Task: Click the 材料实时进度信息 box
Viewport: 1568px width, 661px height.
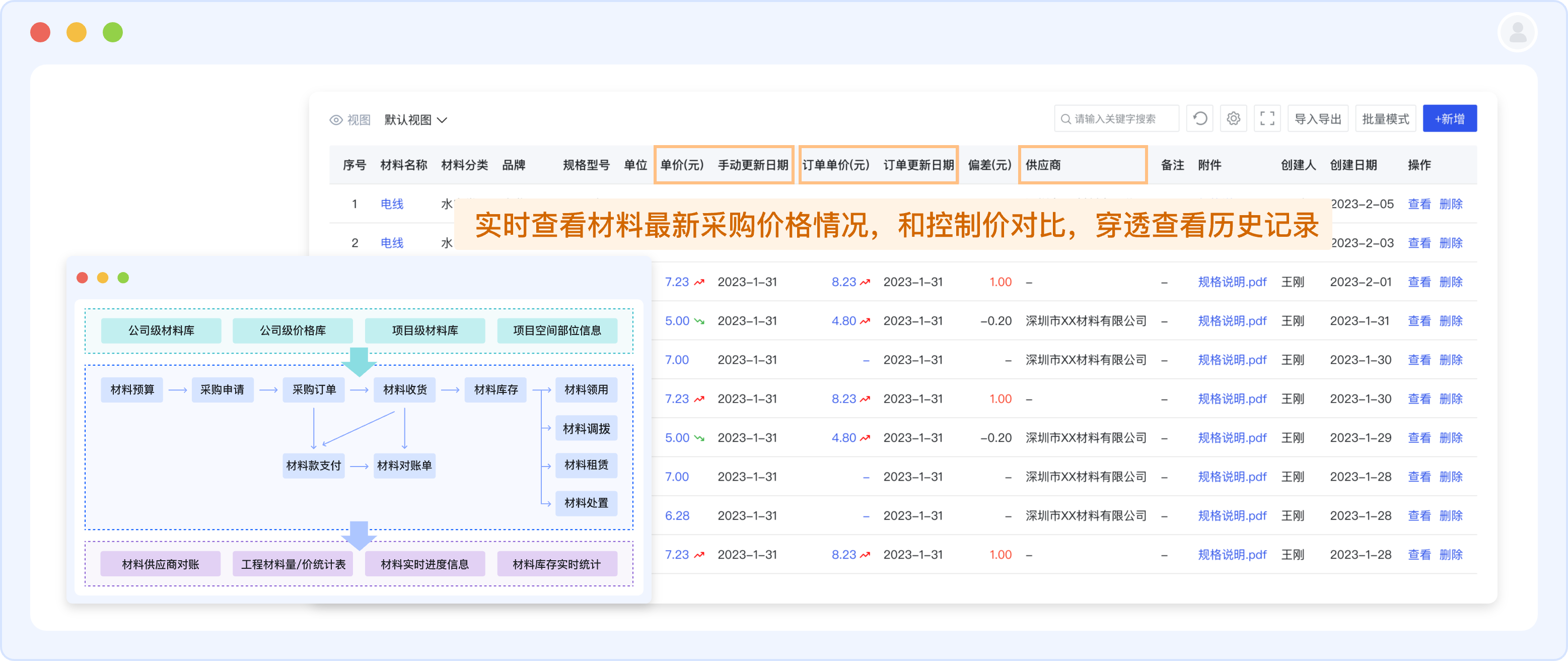Action: point(425,564)
